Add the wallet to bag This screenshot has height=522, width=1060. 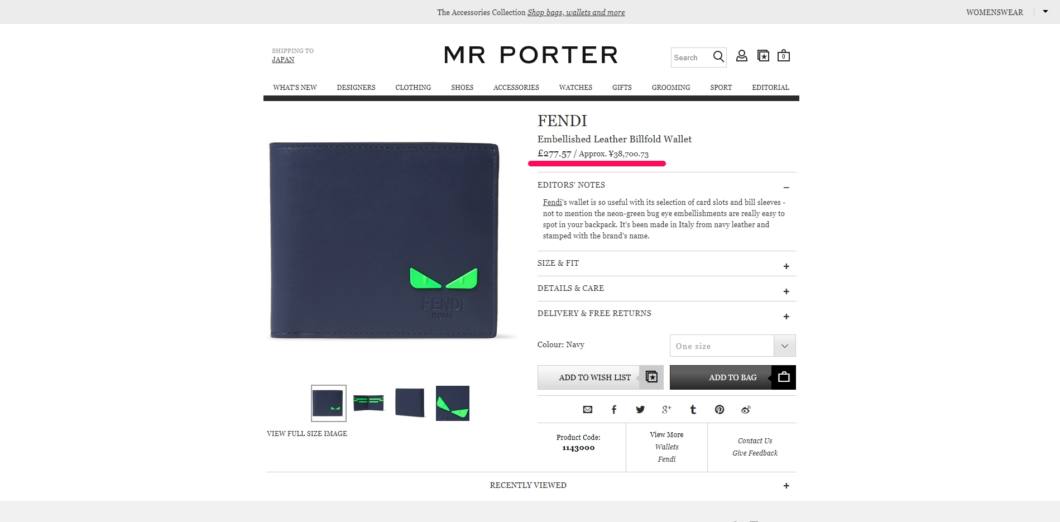(733, 377)
